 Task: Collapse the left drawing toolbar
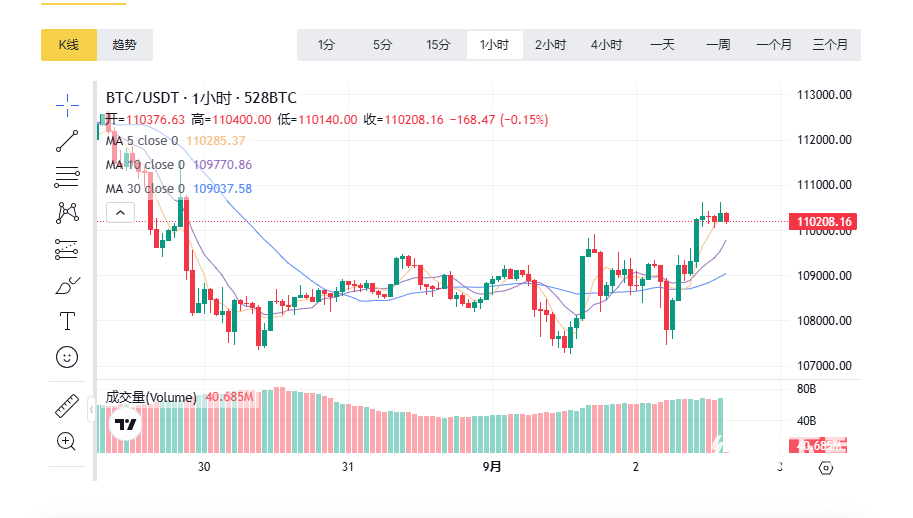(x=91, y=409)
